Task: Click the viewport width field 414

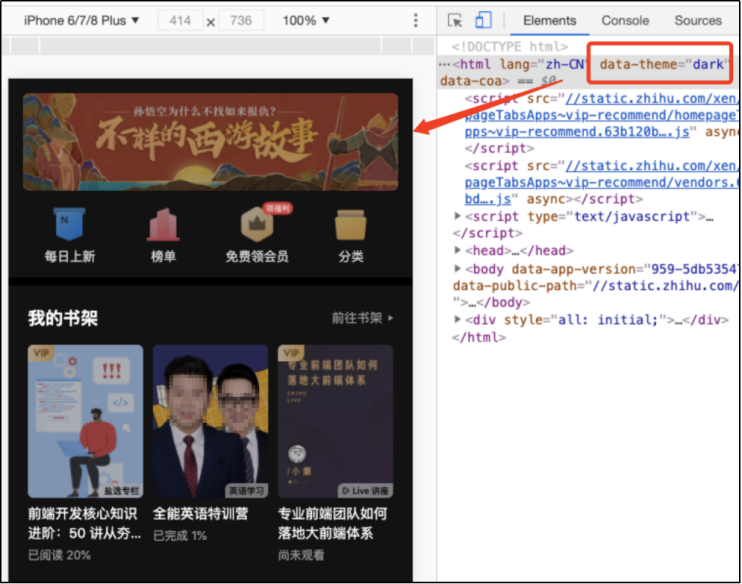Action: click(x=180, y=20)
